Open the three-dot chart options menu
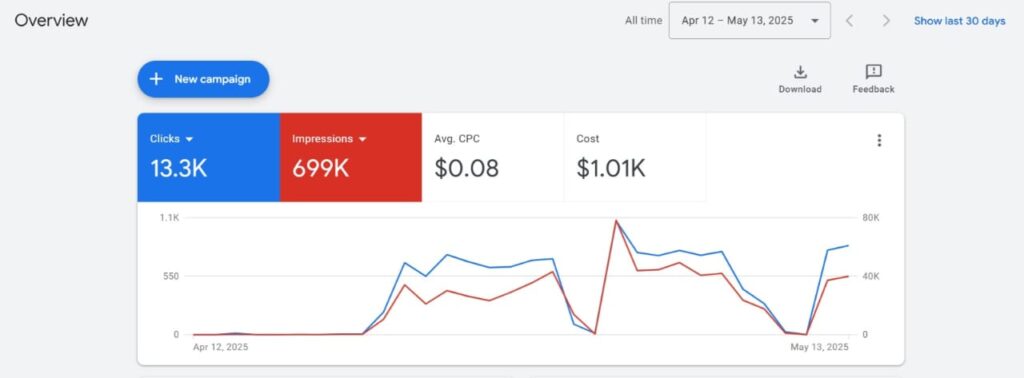This screenshot has height=378, width=1024. click(x=879, y=140)
